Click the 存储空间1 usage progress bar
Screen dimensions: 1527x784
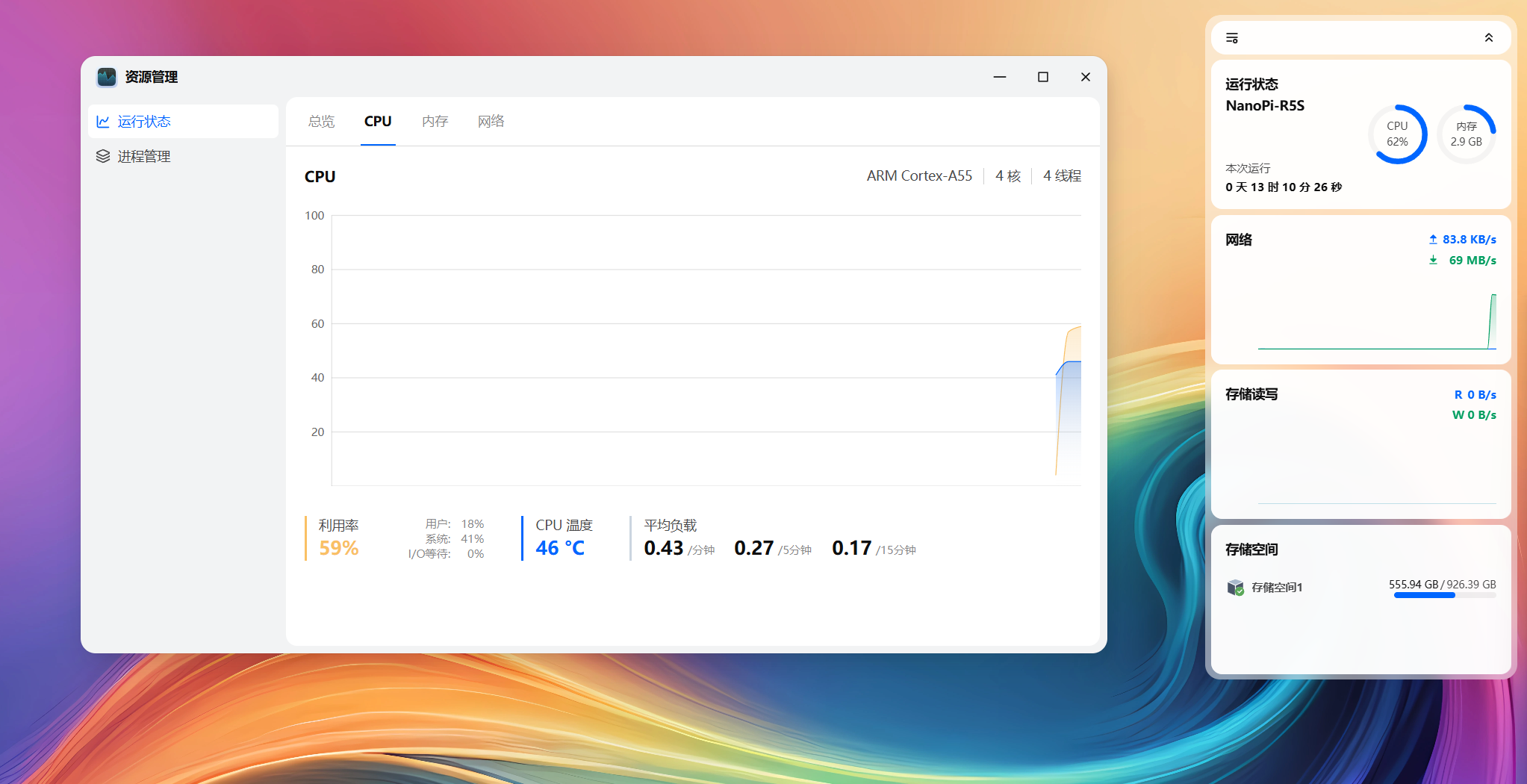click(1444, 594)
